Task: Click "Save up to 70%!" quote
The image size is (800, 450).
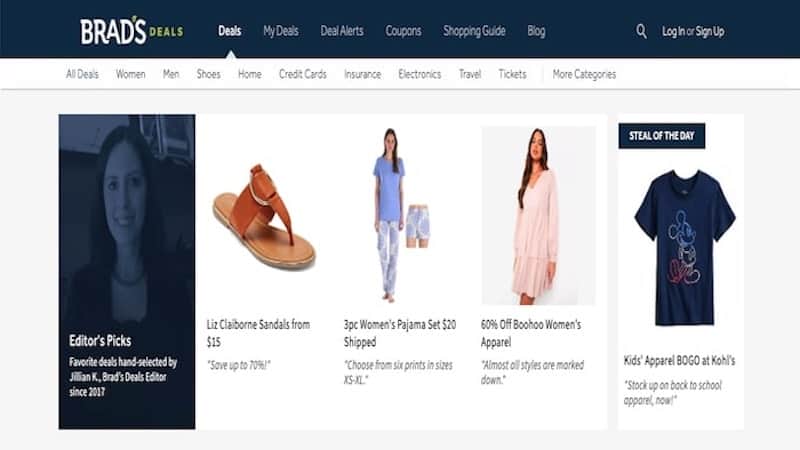Action: point(239,365)
